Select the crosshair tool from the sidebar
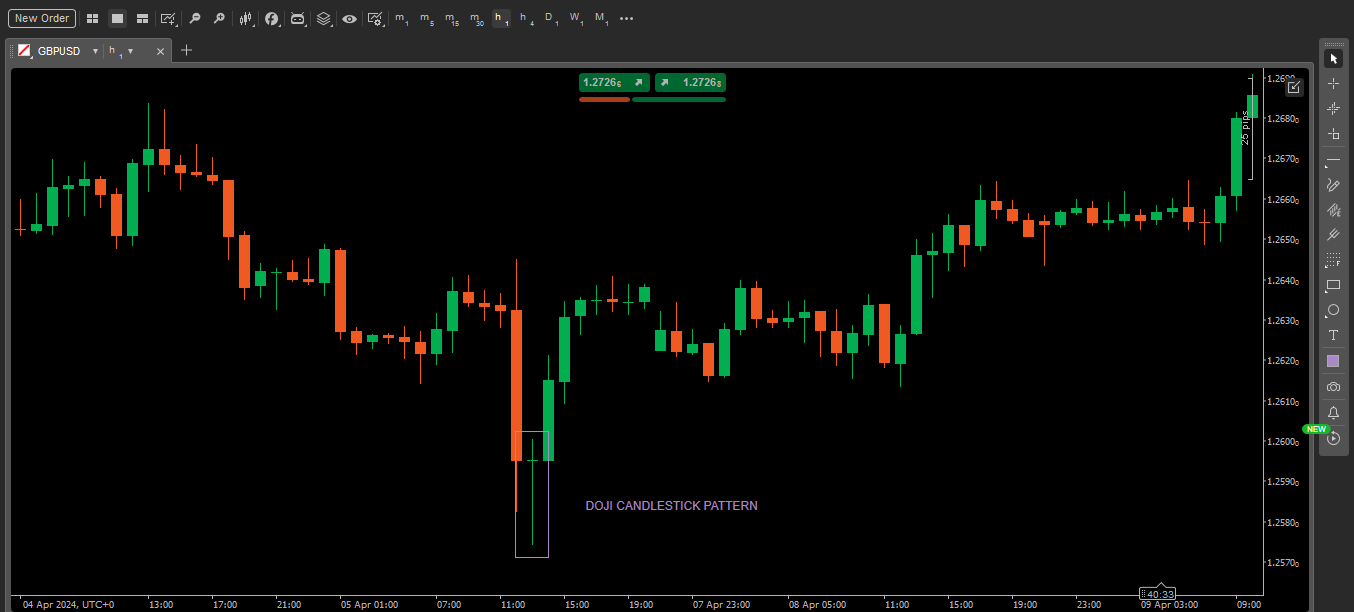Image resolution: width=1354 pixels, height=612 pixels. point(1333,83)
